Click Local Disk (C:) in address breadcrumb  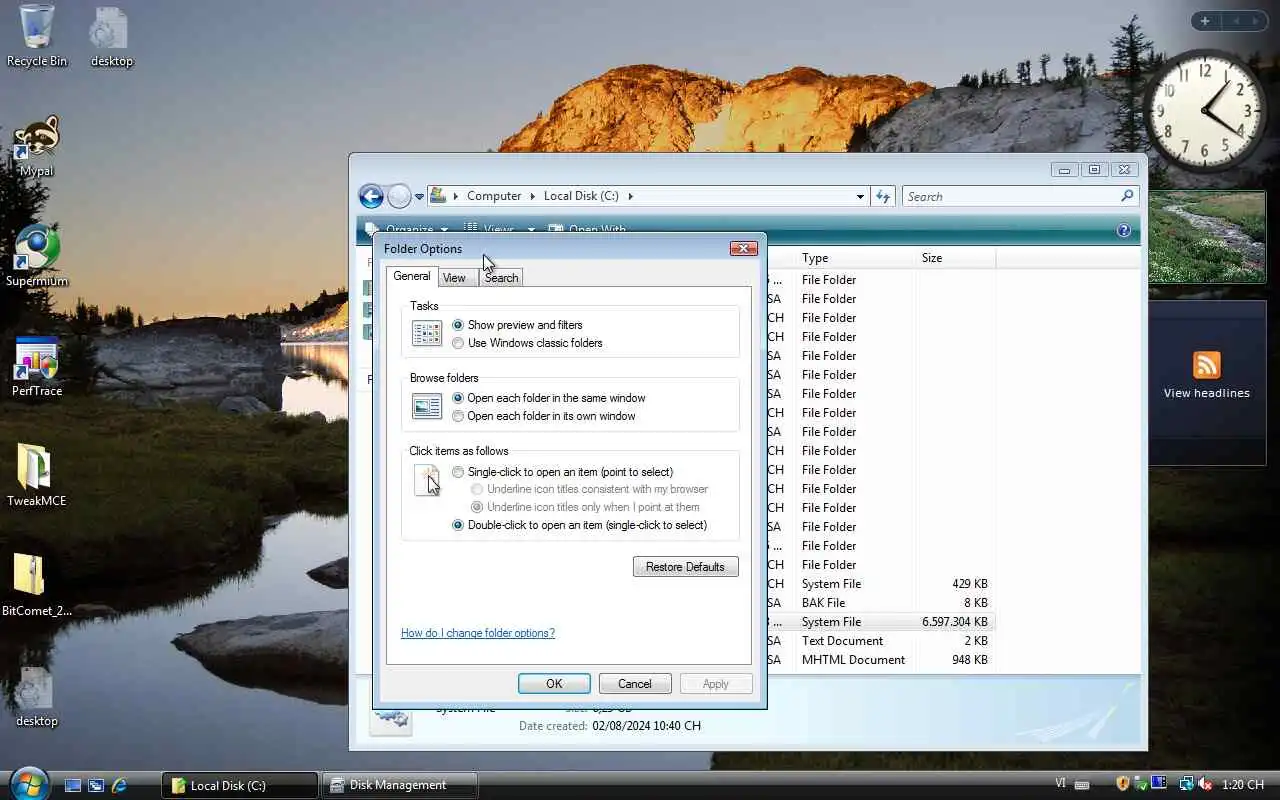point(581,197)
